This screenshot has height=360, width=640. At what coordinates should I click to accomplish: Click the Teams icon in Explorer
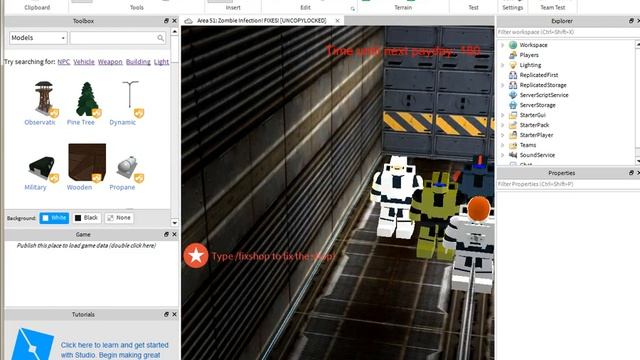coord(513,145)
